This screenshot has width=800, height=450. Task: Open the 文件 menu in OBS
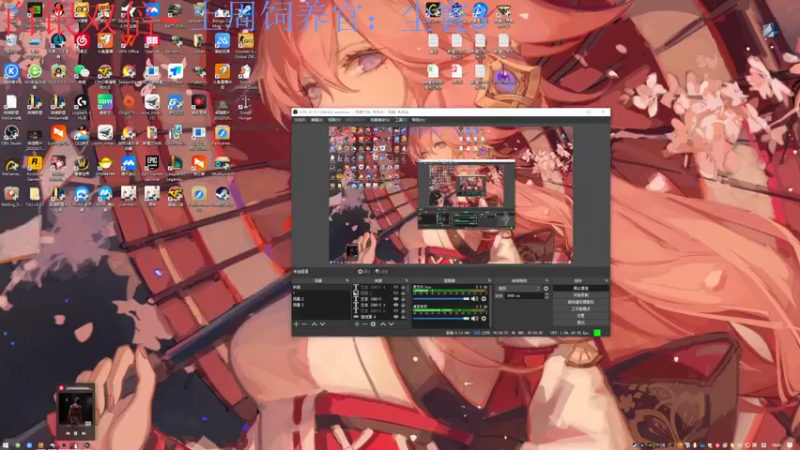pos(300,120)
